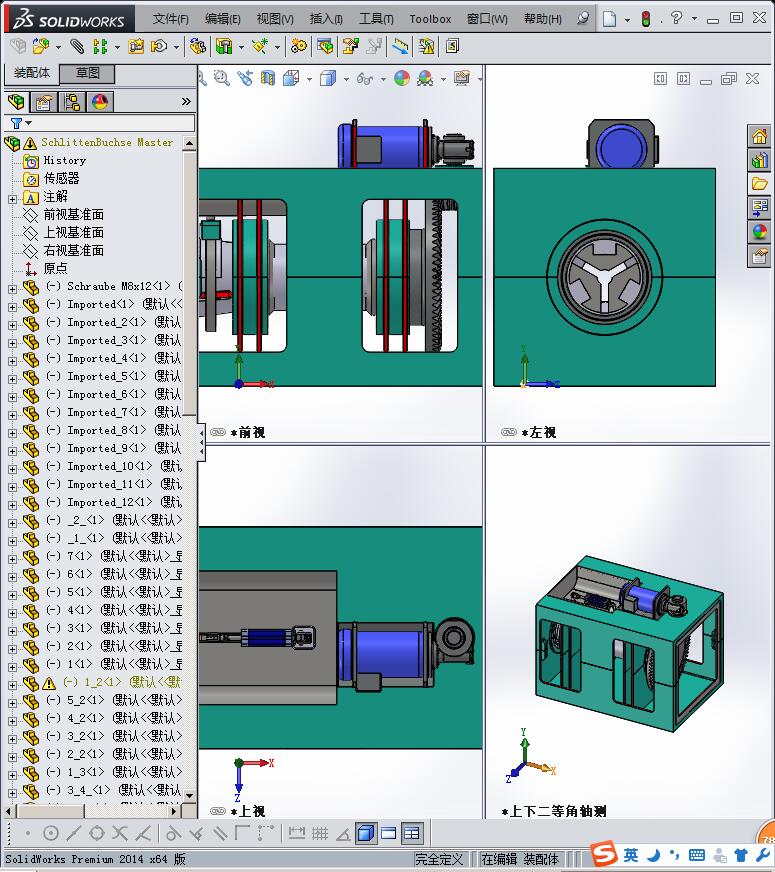Click the Sogou input method S icon

tap(604, 854)
